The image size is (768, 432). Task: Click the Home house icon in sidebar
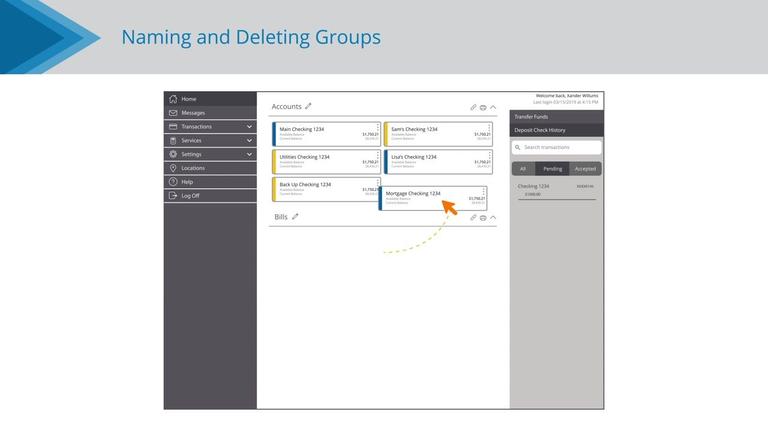pos(173,99)
